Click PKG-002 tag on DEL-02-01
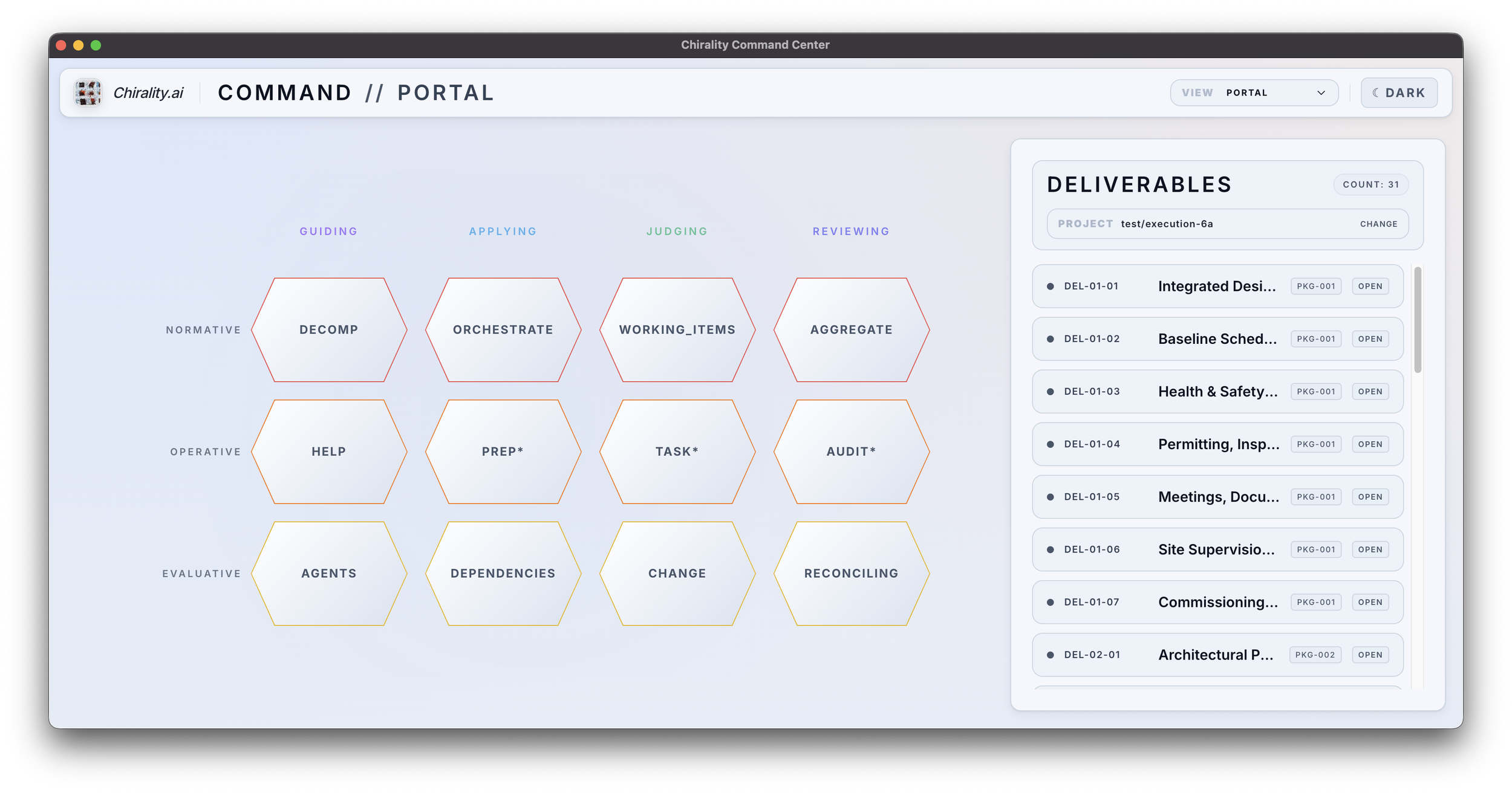 (x=1315, y=655)
